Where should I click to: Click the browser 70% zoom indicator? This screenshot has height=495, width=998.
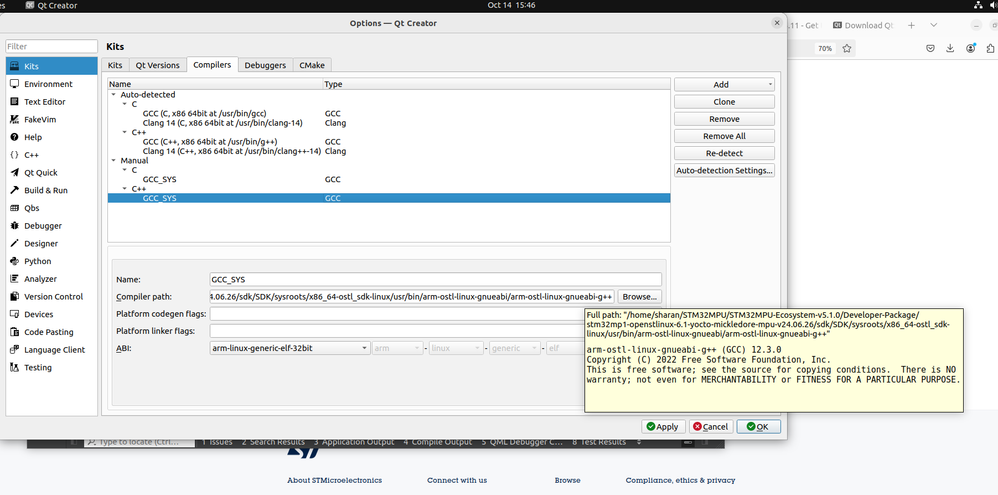826,48
